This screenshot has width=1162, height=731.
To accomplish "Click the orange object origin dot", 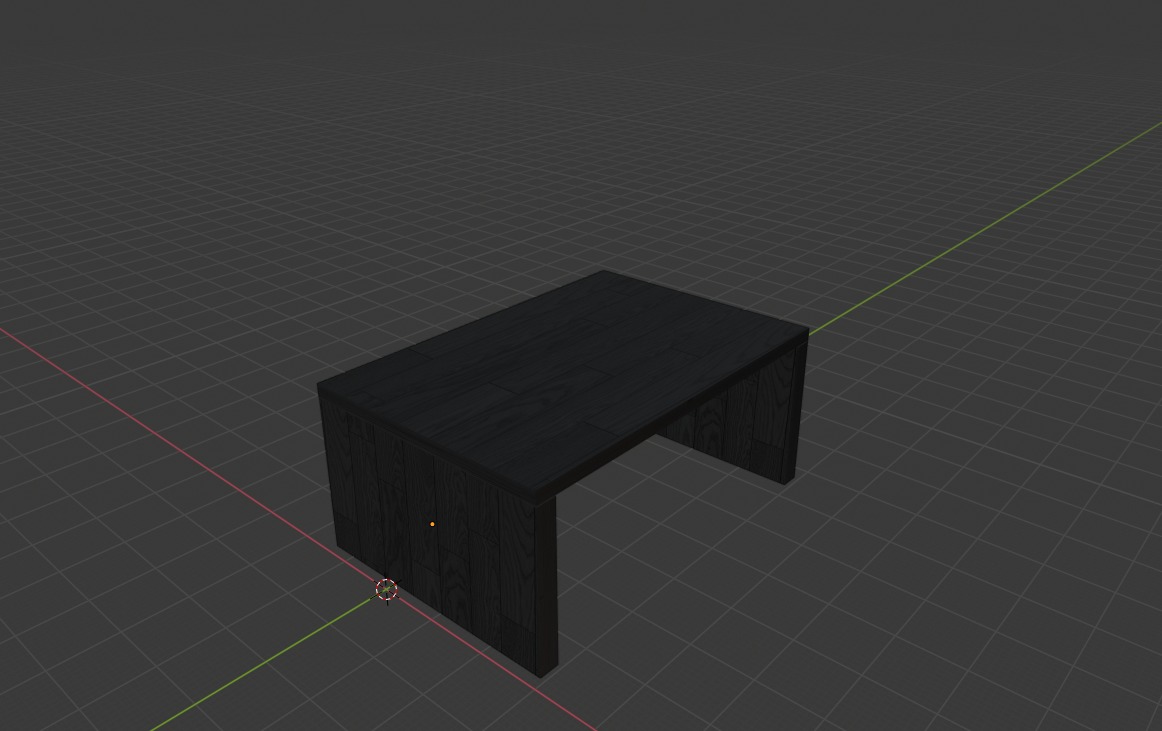I will tap(432, 524).
